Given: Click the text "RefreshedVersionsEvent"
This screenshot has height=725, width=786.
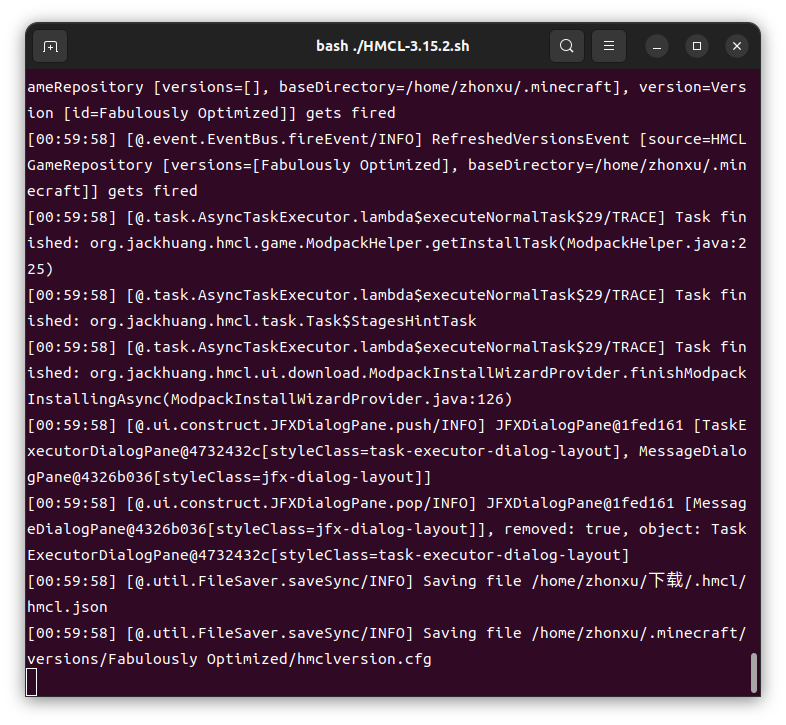Looking at the screenshot, I should (x=530, y=139).
